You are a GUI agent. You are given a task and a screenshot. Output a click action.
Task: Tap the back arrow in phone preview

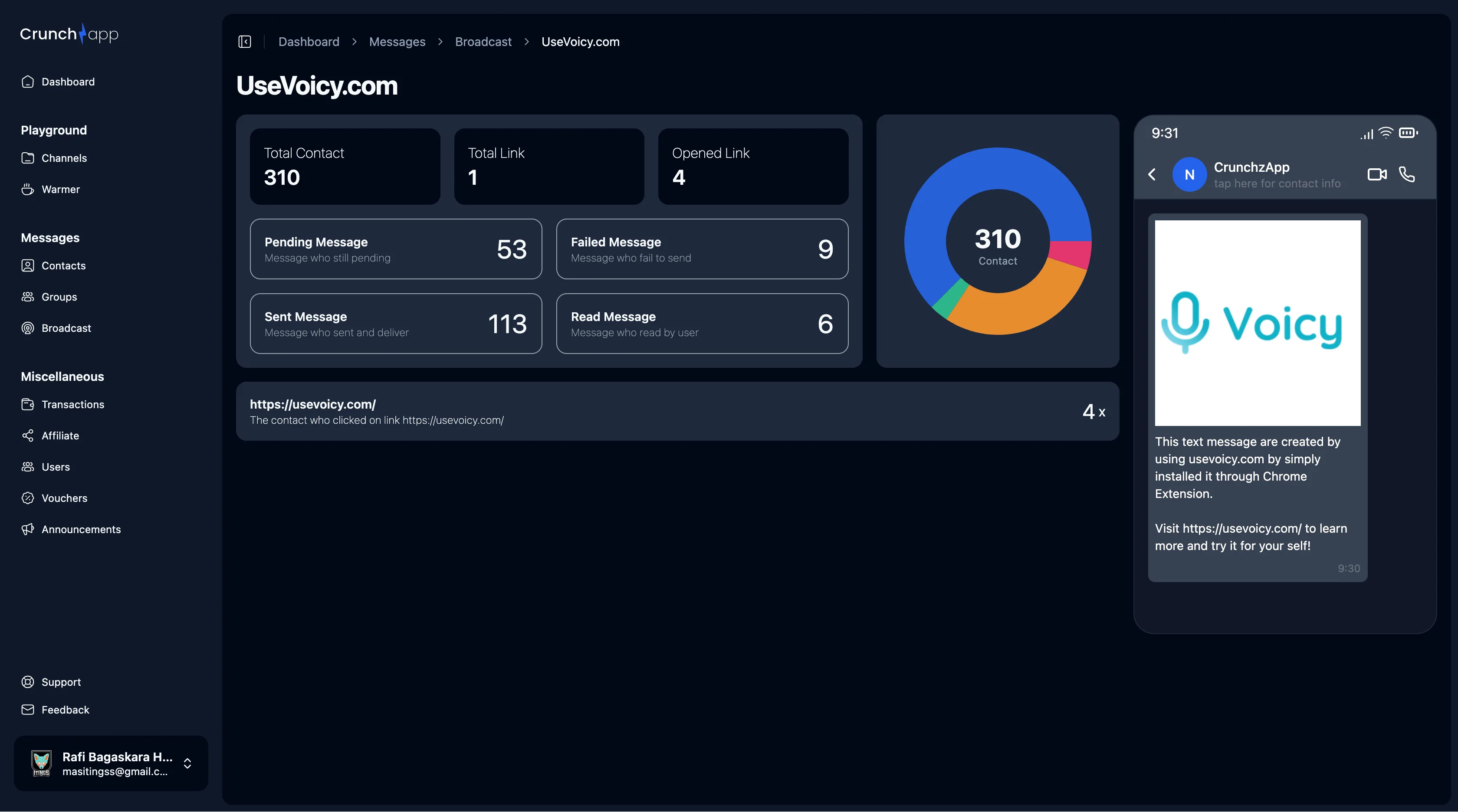(x=1152, y=174)
